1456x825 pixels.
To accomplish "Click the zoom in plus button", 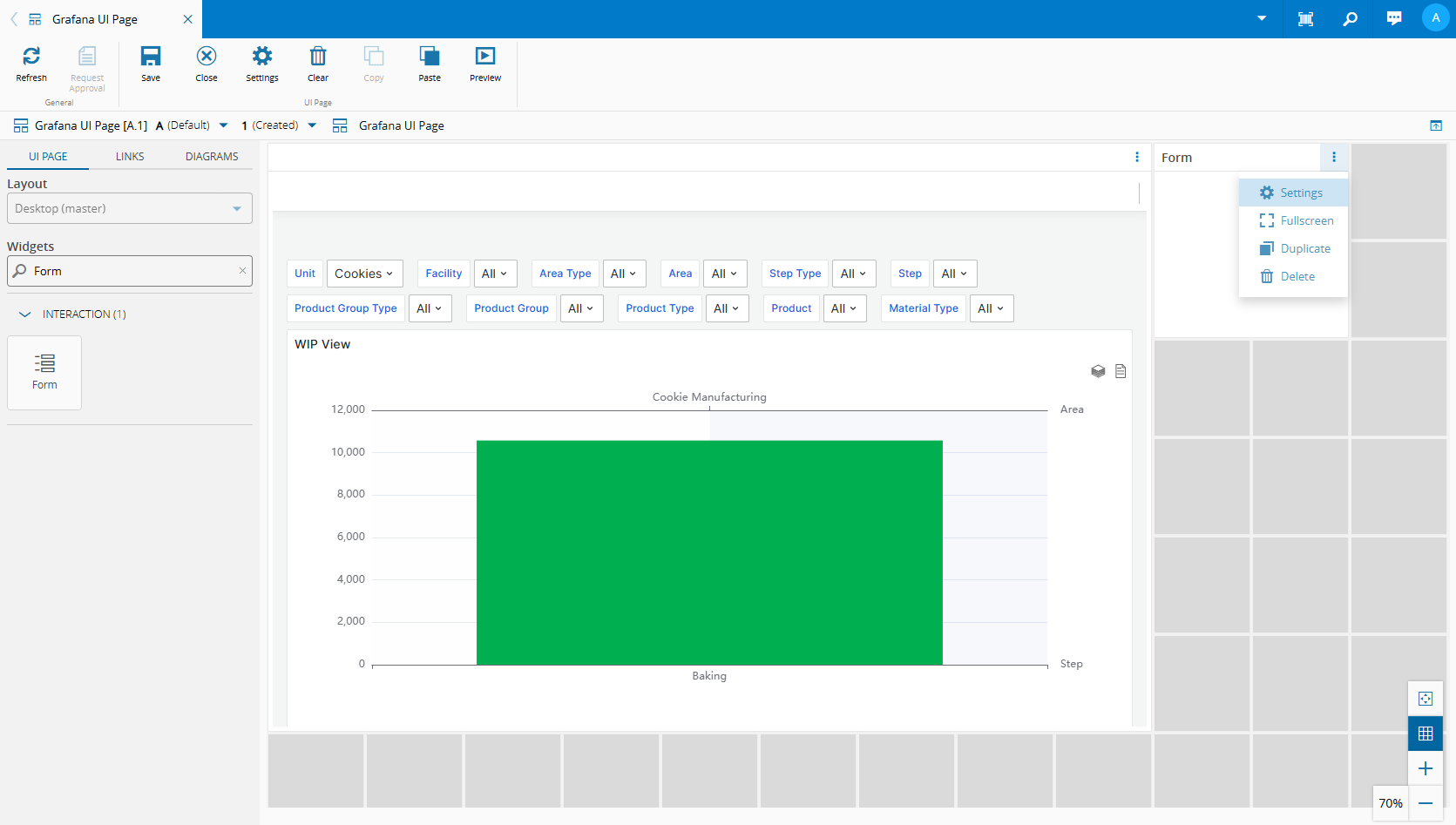I will (x=1426, y=768).
